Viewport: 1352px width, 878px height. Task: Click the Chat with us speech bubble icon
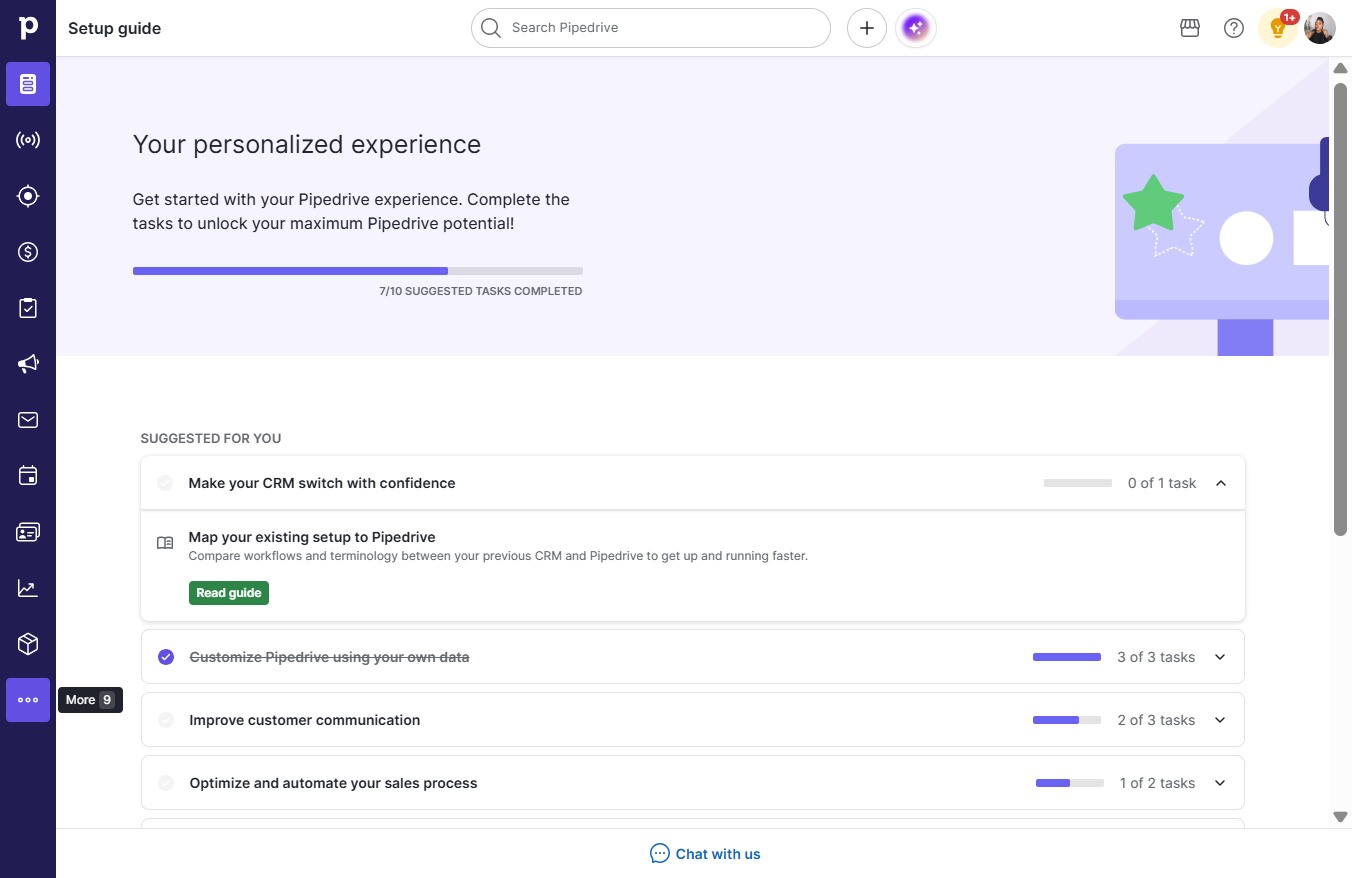tap(660, 854)
